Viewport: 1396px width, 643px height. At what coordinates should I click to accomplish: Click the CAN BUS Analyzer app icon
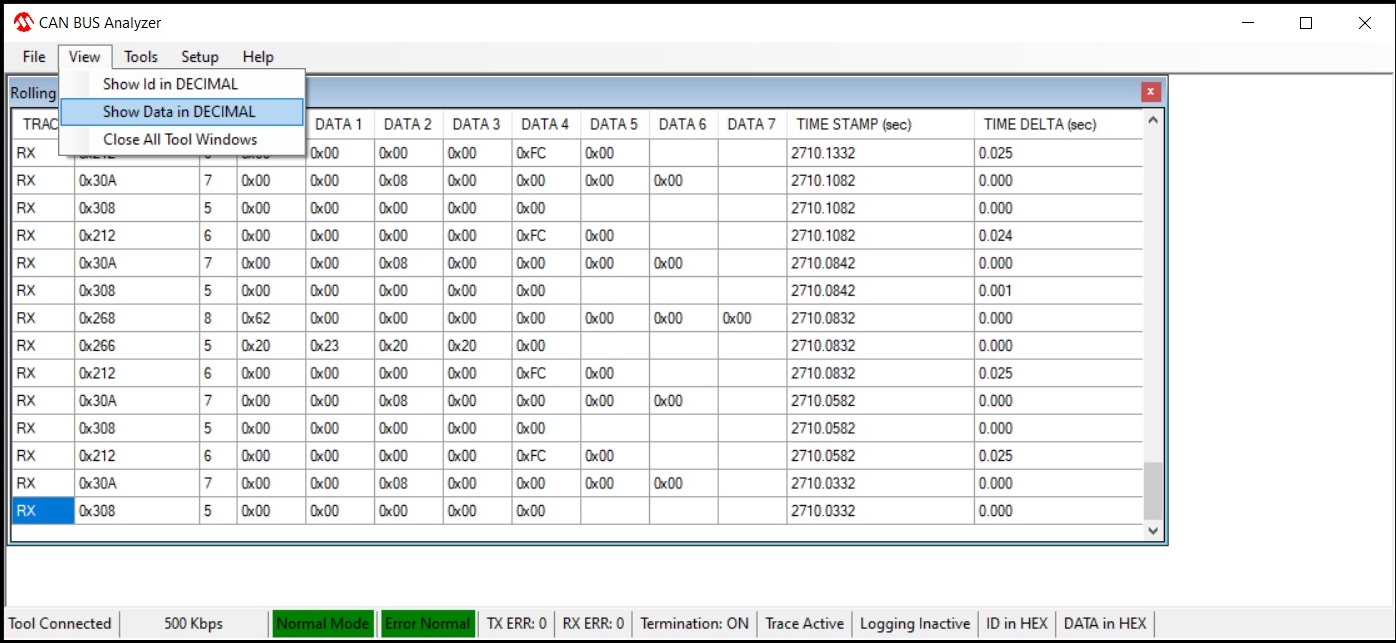pos(22,23)
